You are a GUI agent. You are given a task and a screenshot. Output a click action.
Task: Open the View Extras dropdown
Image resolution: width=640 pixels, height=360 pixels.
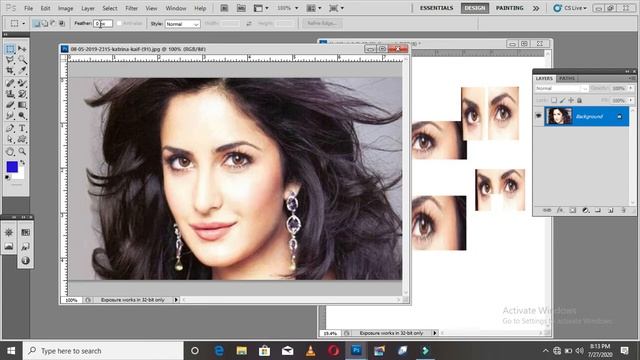261,8
